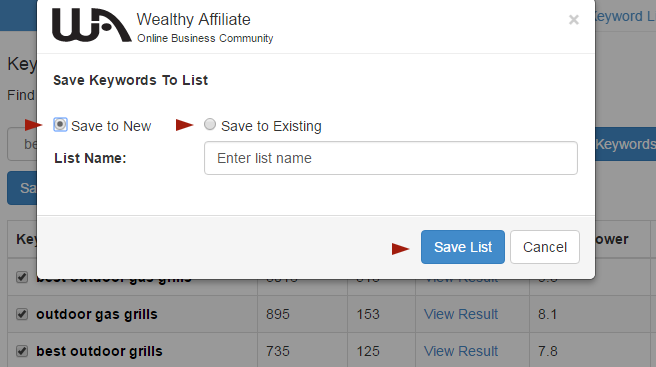
Task: Click the red arrow beside Save List
Action: pos(400,249)
